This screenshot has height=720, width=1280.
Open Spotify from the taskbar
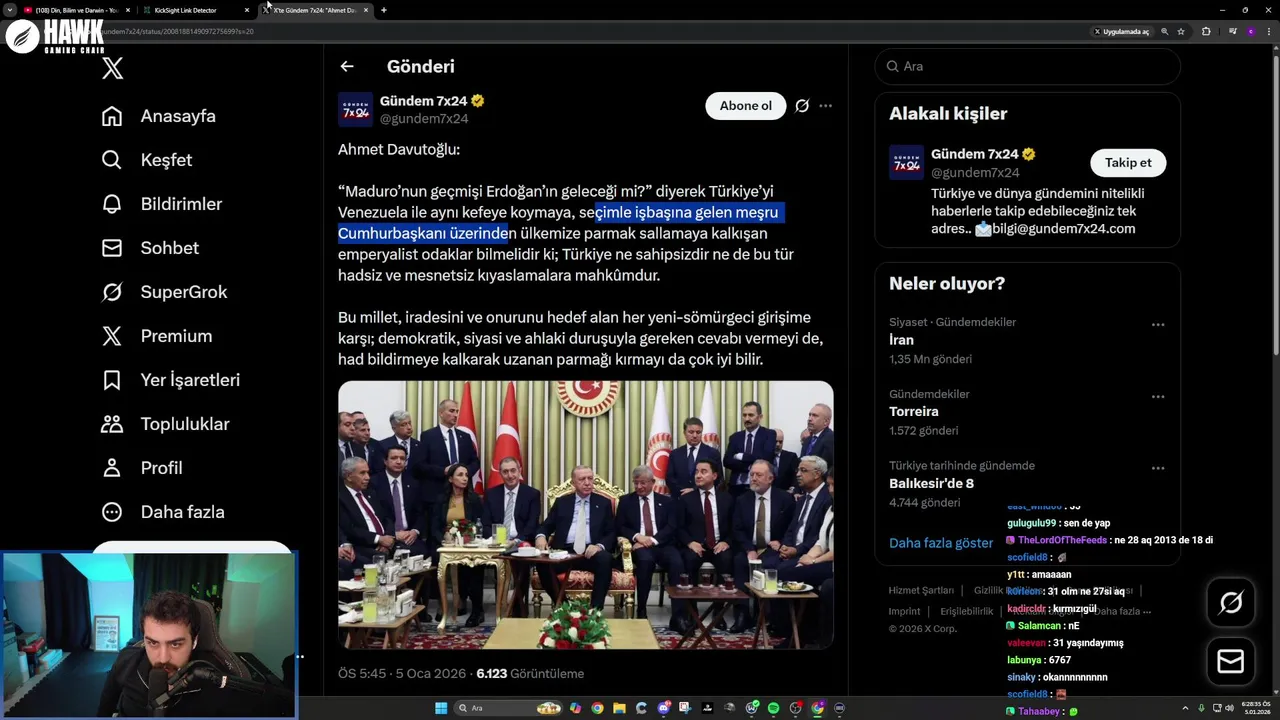tap(773, 708)
